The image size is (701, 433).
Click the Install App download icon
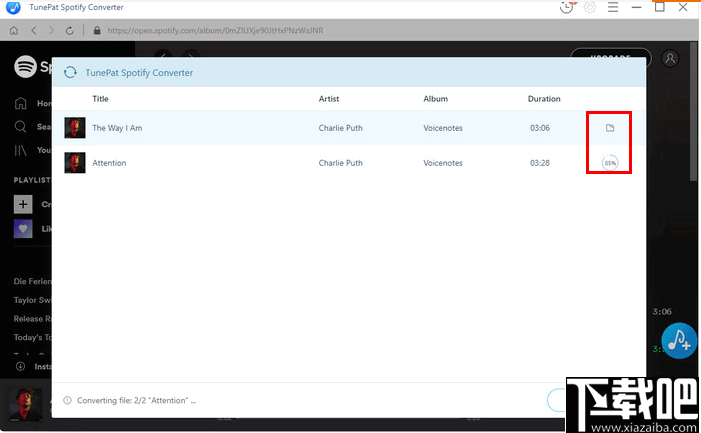click(x=21, y=366)
